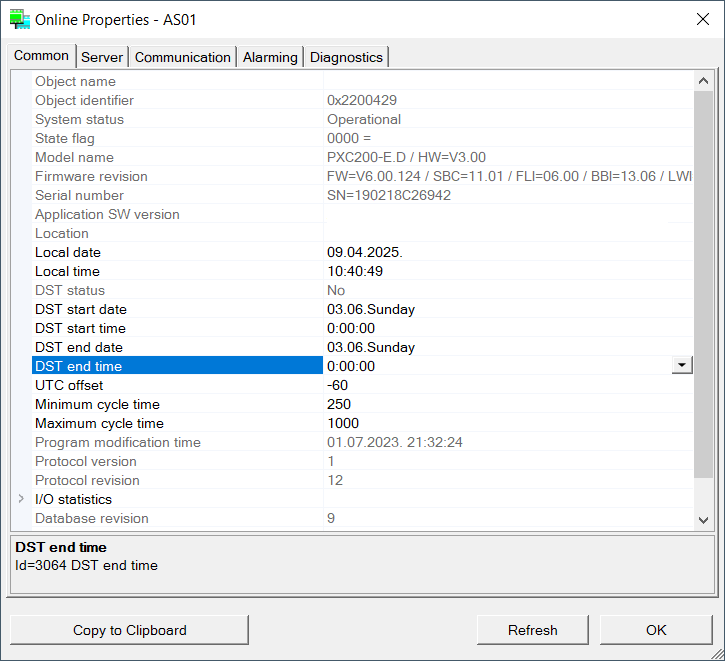Switch to the Server tab
Image resolution: width=725 pixels, height=661 pixels.
[102, 57]
